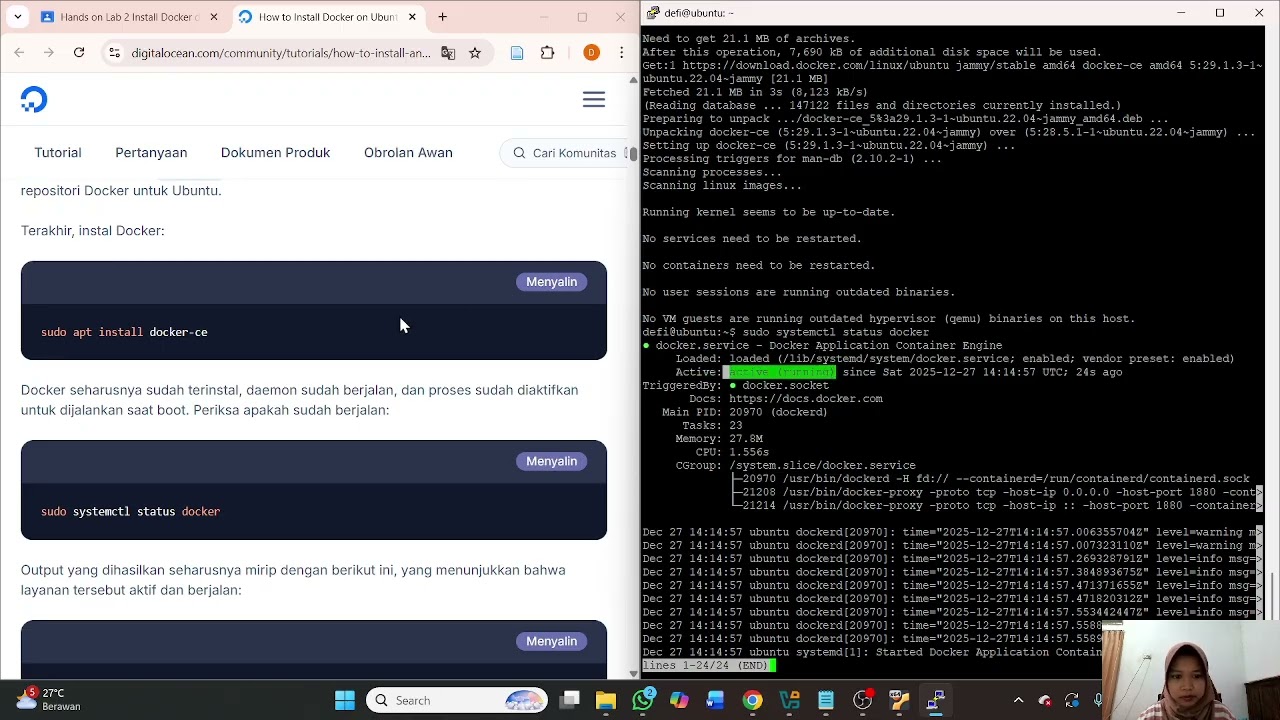Click 'sudo apt install docker-ce' code text
1280x720 pixels.
click(x=124, y=332)
